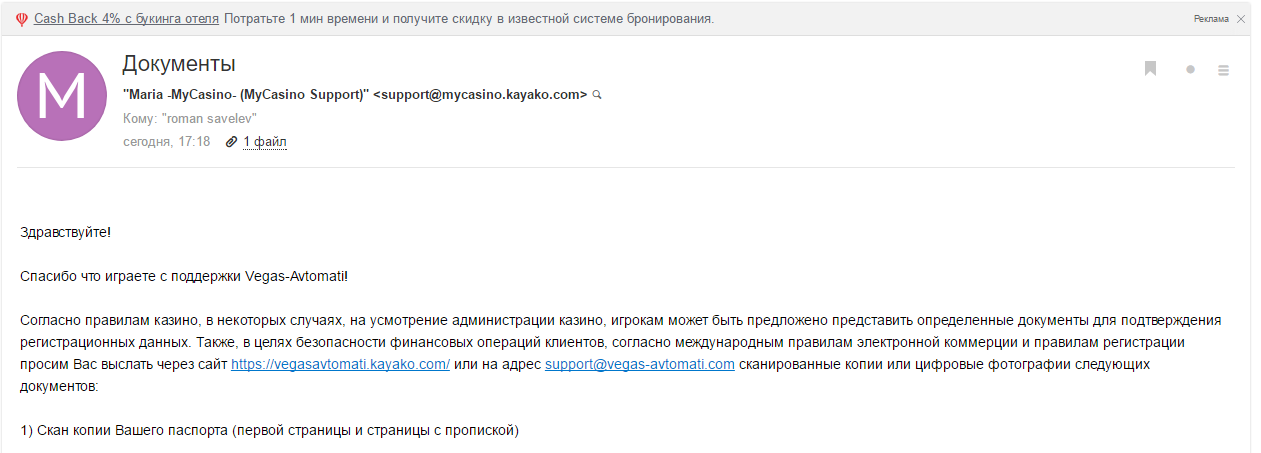Click the 'Реклама' label
The width and height of the screenshot is (1261, 453).
point(1211,19)
